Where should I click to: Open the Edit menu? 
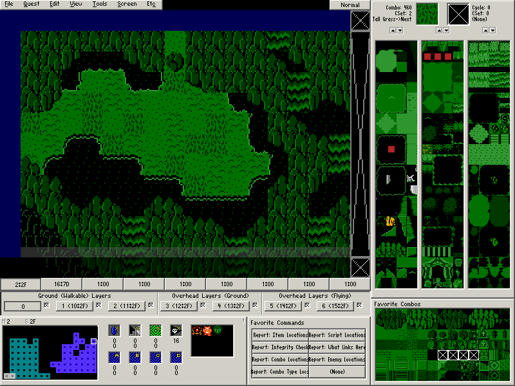pos(54,4)
